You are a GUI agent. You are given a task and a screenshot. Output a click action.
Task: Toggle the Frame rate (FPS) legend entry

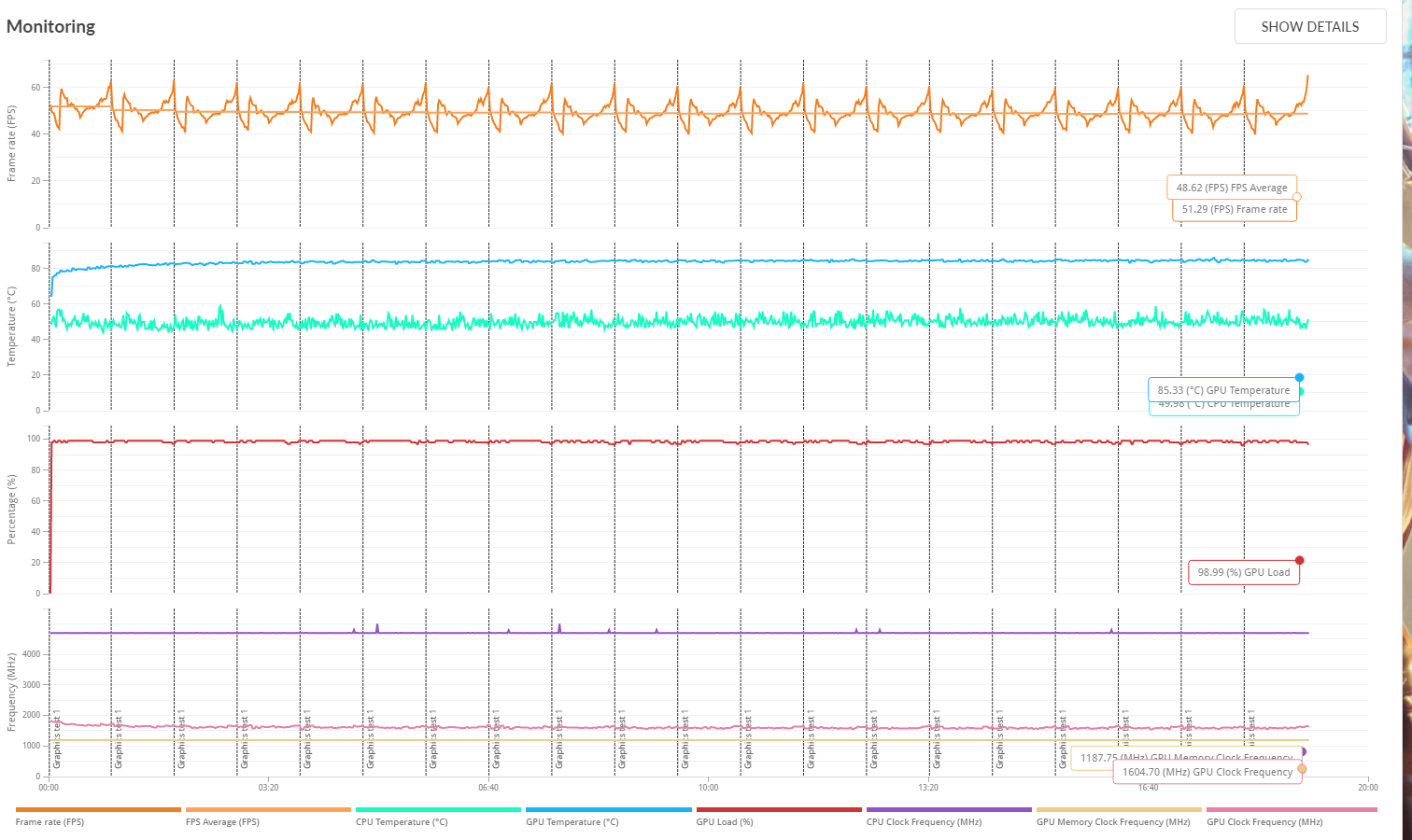click(51, 821)
